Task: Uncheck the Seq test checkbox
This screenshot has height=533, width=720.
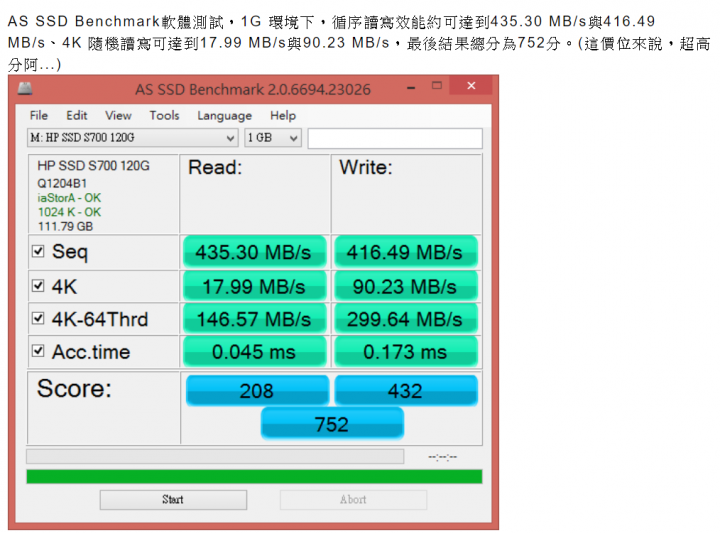Action: pos(38,251)
